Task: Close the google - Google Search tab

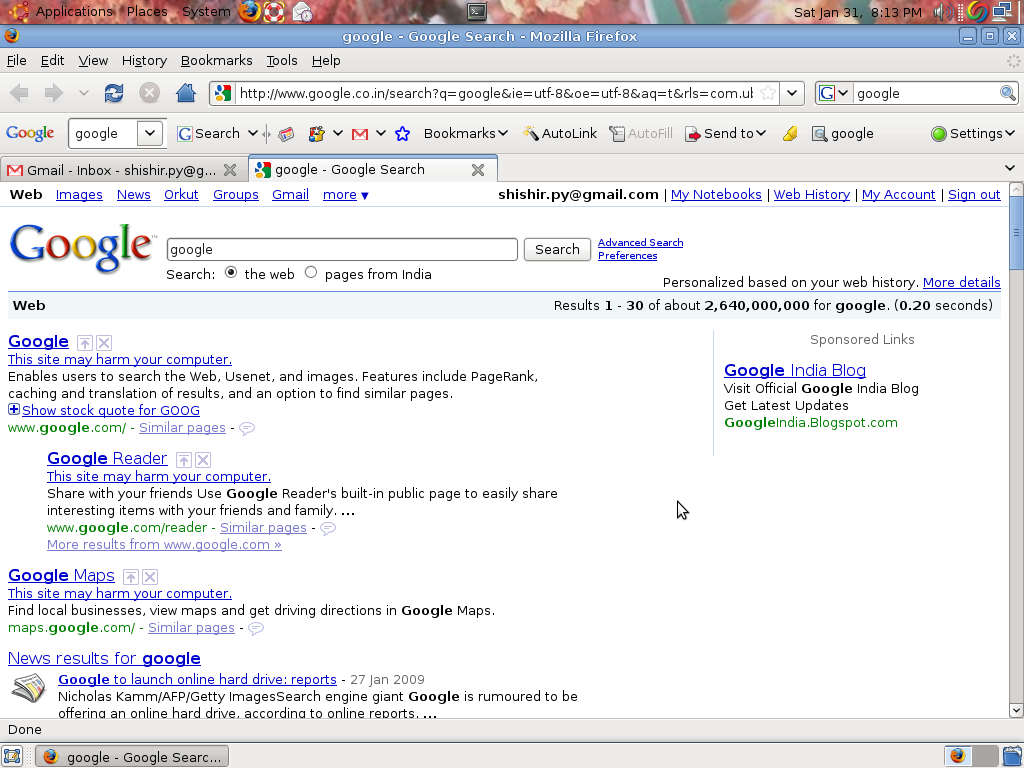Action: 478,170
